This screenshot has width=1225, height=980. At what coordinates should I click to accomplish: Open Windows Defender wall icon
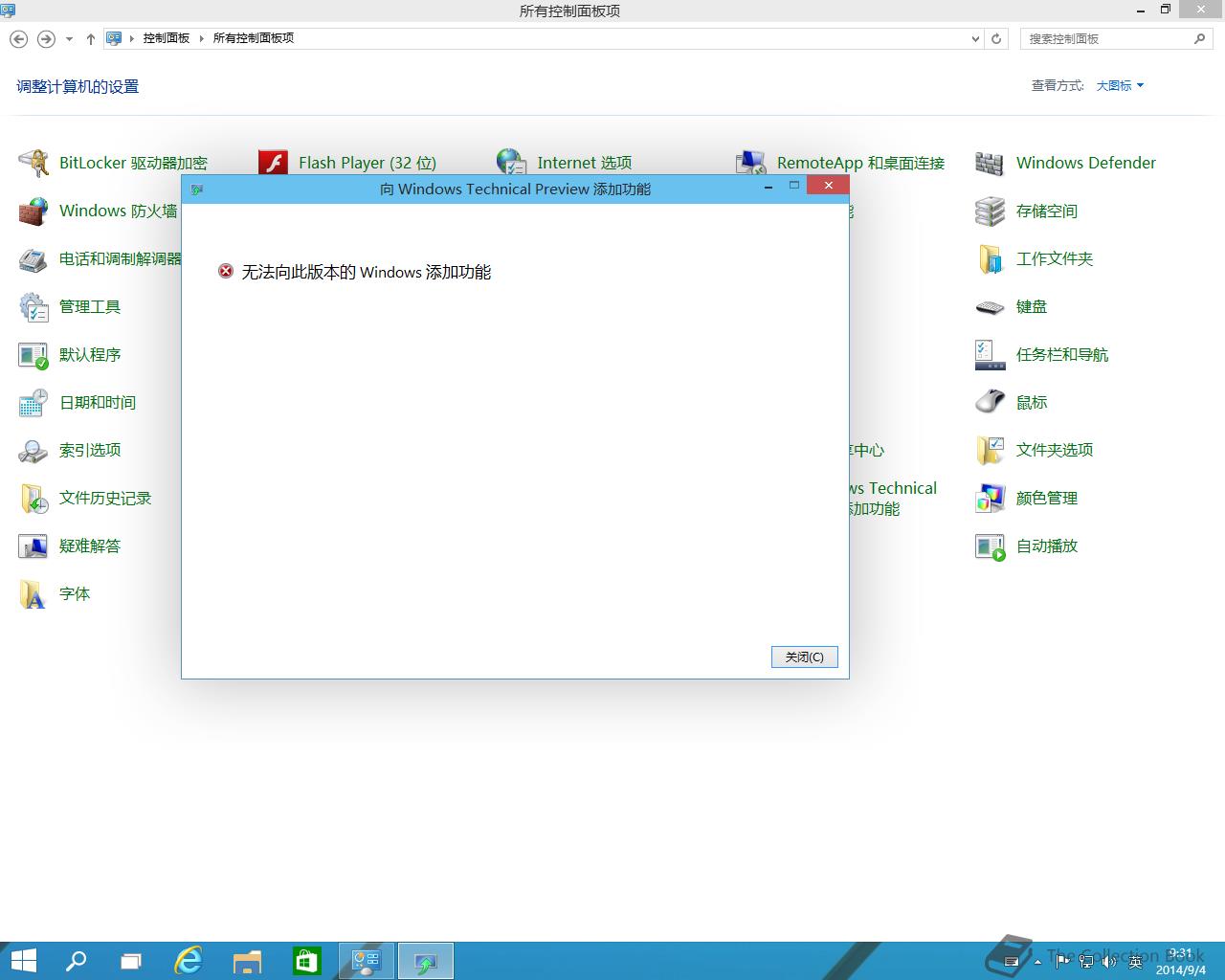coord(990,163)
